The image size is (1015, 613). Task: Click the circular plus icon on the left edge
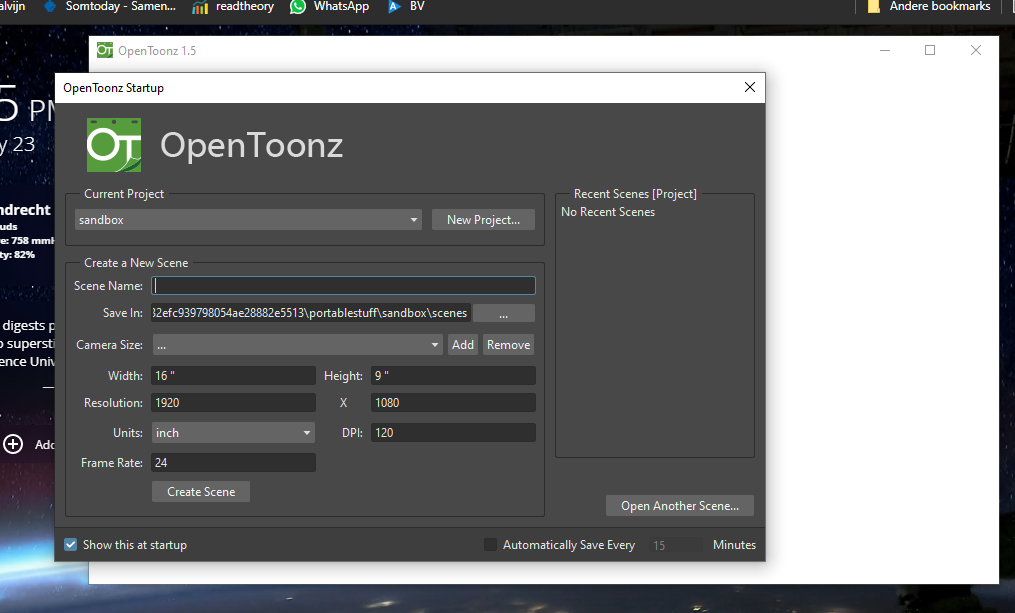pos(12,445)
